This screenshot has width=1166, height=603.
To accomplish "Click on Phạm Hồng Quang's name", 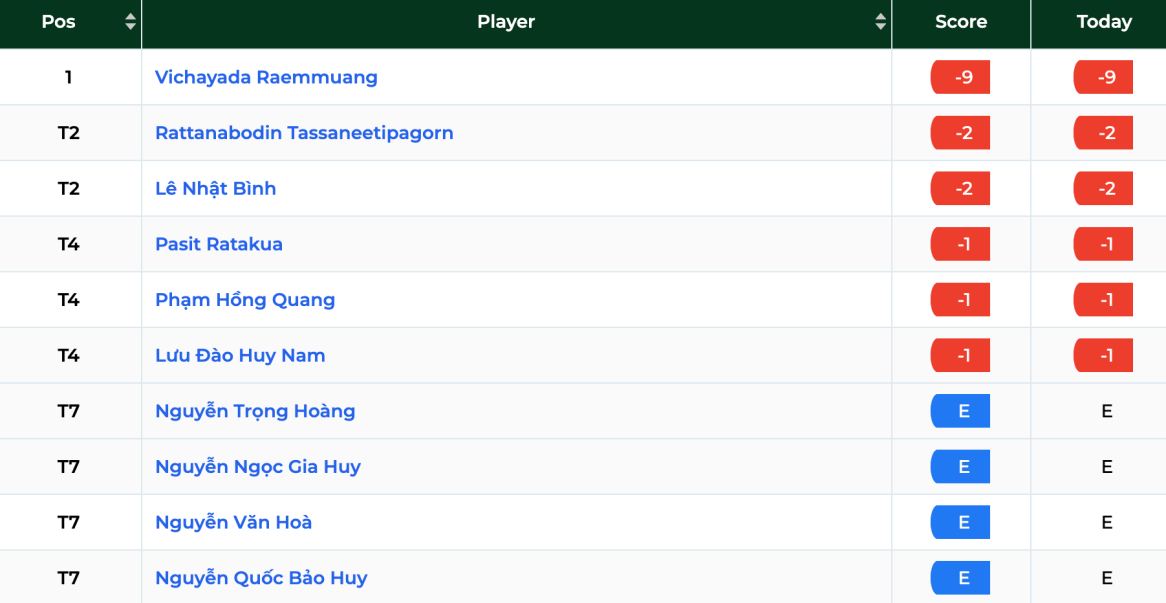I will (x=245, y=300).
